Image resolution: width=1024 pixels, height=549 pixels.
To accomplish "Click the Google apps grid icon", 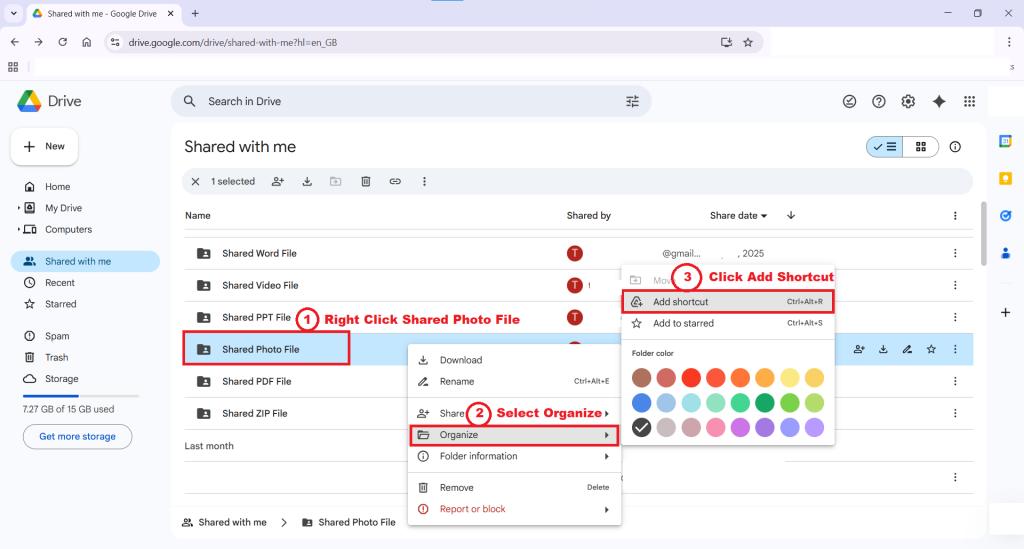I will [969, 101].
